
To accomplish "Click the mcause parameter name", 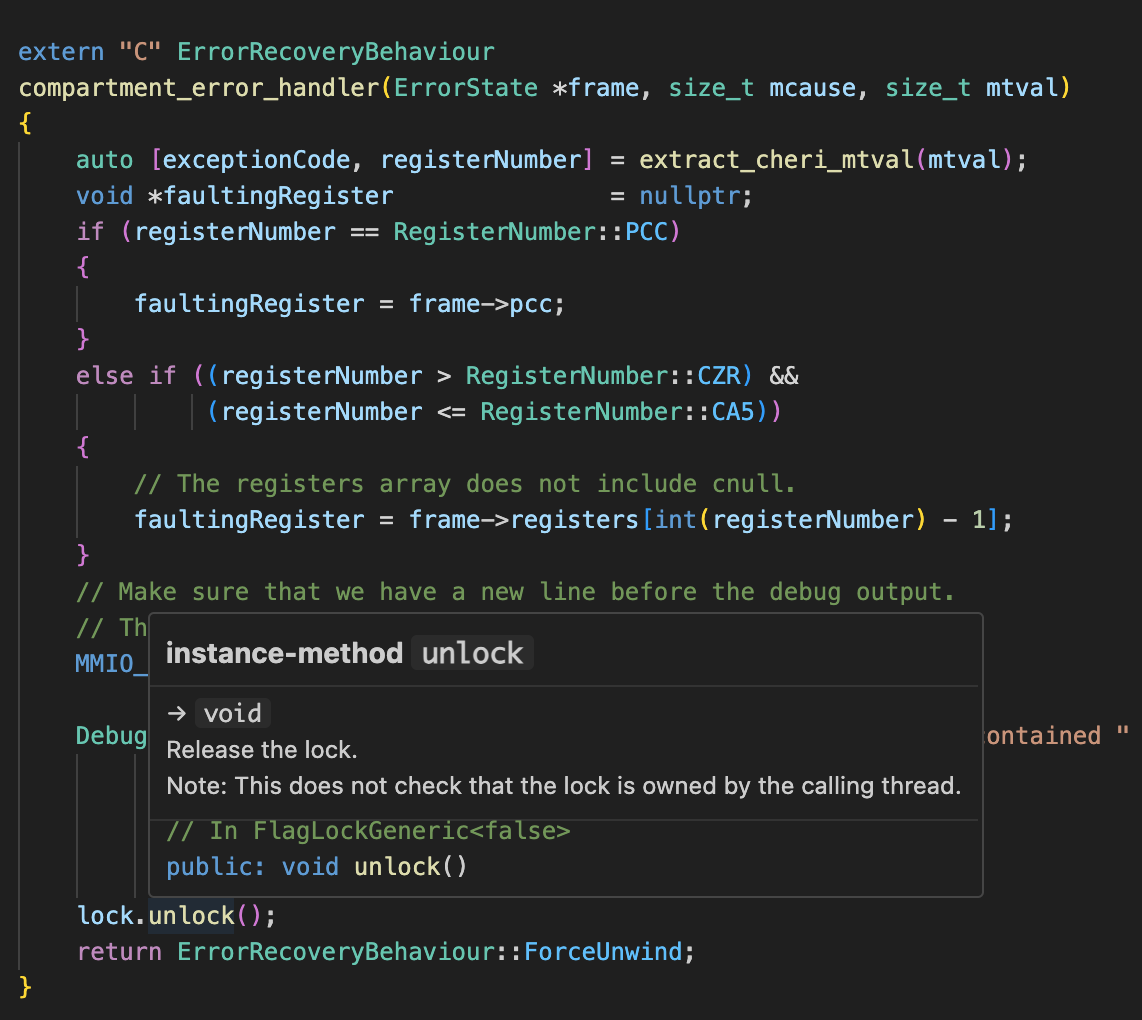I will pos(813,87).
